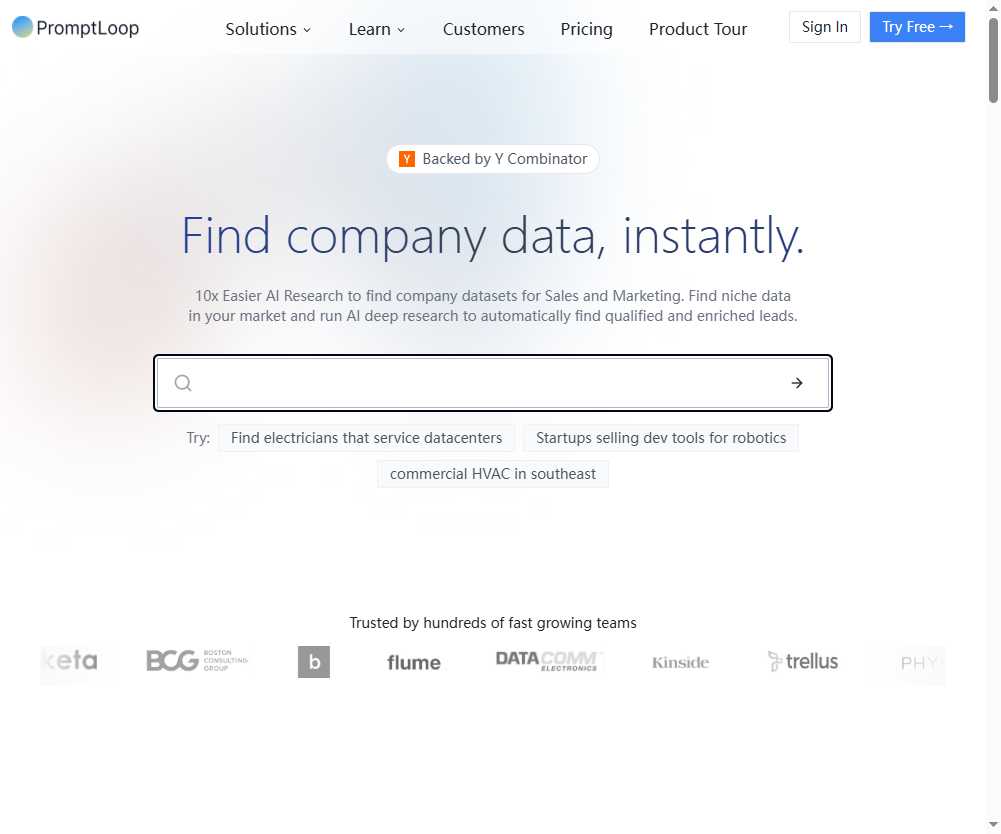Click the trellus logo

click(x=803, y=661)
